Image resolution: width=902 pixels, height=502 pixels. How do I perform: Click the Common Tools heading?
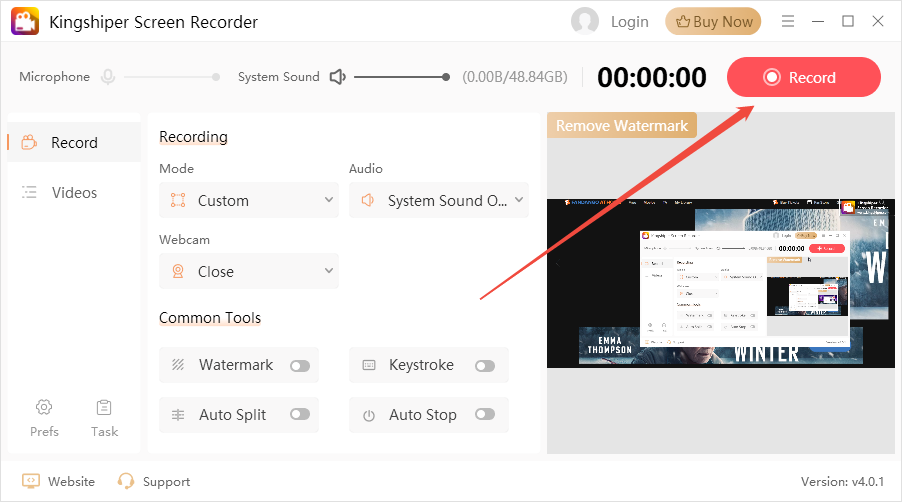(210, 317)
